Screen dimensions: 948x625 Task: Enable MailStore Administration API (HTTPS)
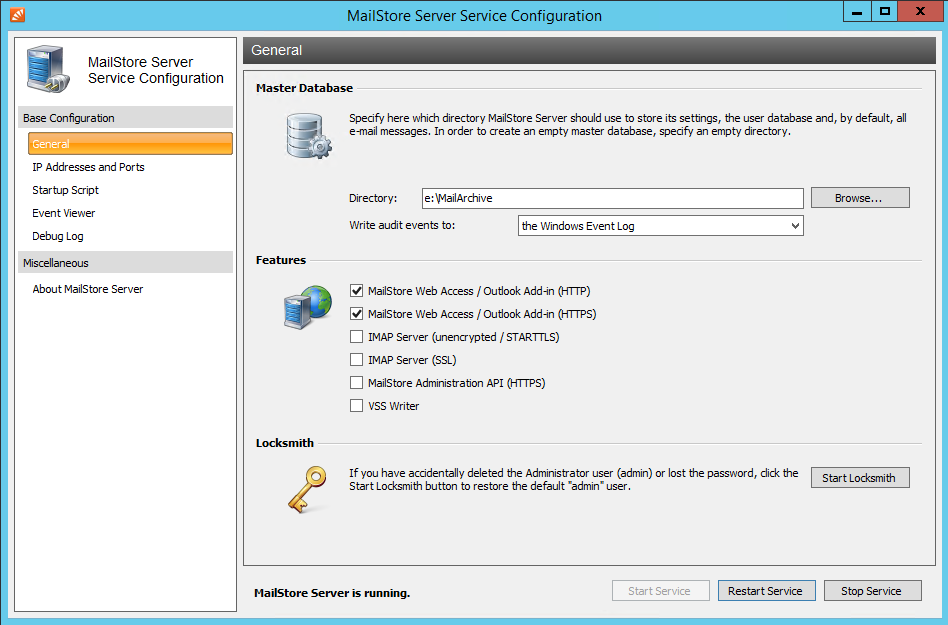357,383
